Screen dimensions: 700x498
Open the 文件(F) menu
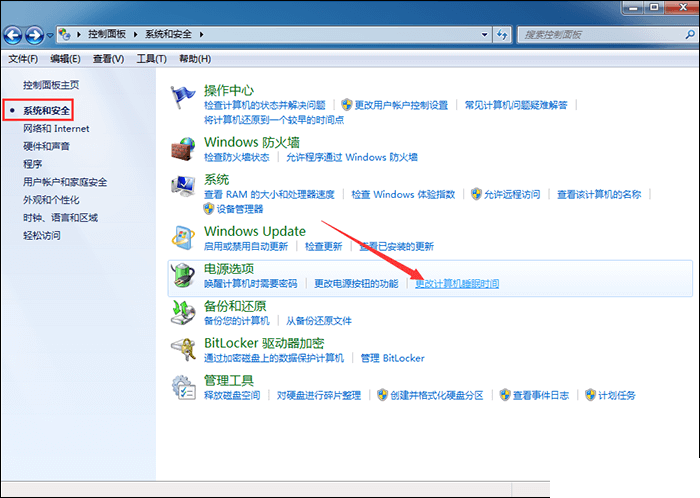[x=23, y=59]
